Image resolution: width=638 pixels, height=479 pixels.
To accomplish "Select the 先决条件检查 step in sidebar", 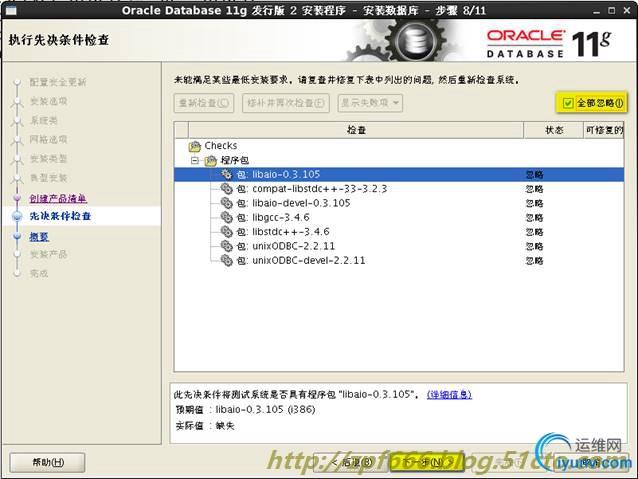I will click(x=60, y=216).
